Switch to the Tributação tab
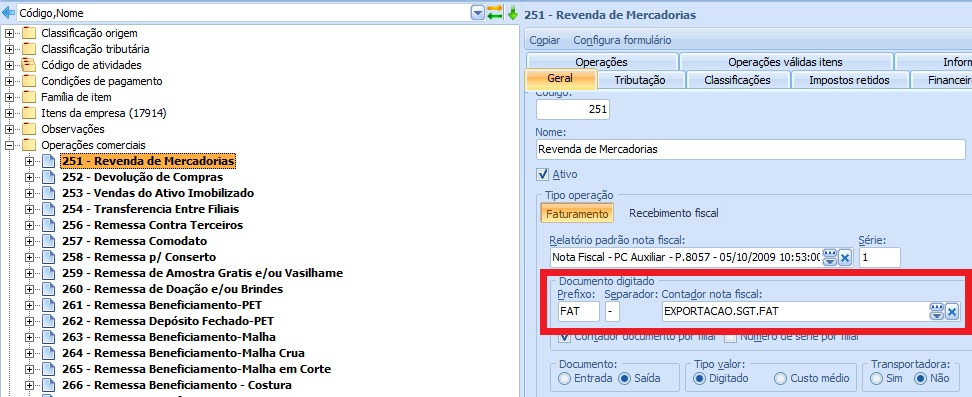The height and width of the screenshot is (397, 972). coord(640,80)
